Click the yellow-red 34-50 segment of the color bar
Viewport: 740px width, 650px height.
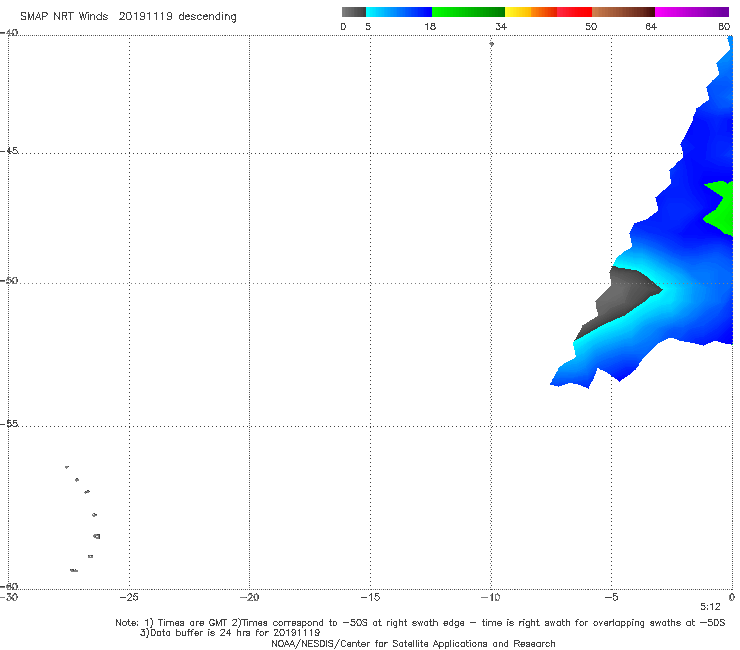tap(548, 12)
